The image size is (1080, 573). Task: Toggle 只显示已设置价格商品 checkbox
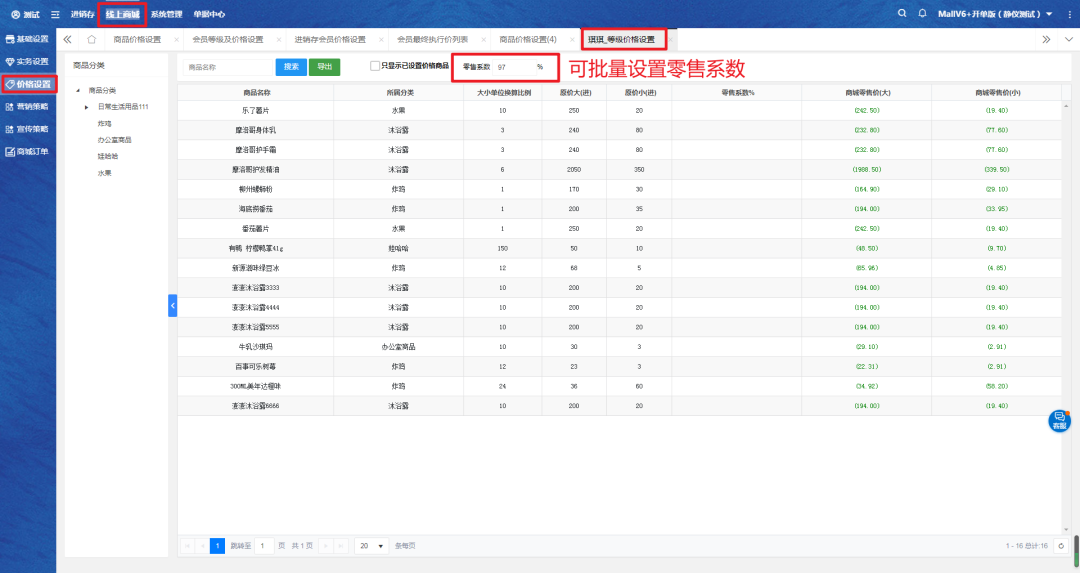point(375,66)
